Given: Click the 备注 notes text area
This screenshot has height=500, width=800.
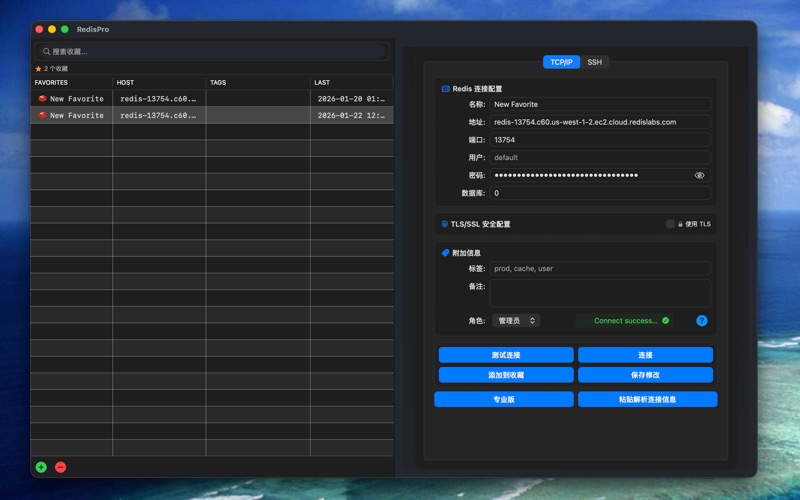Looking at the screenshot, I should pos(600,293).
